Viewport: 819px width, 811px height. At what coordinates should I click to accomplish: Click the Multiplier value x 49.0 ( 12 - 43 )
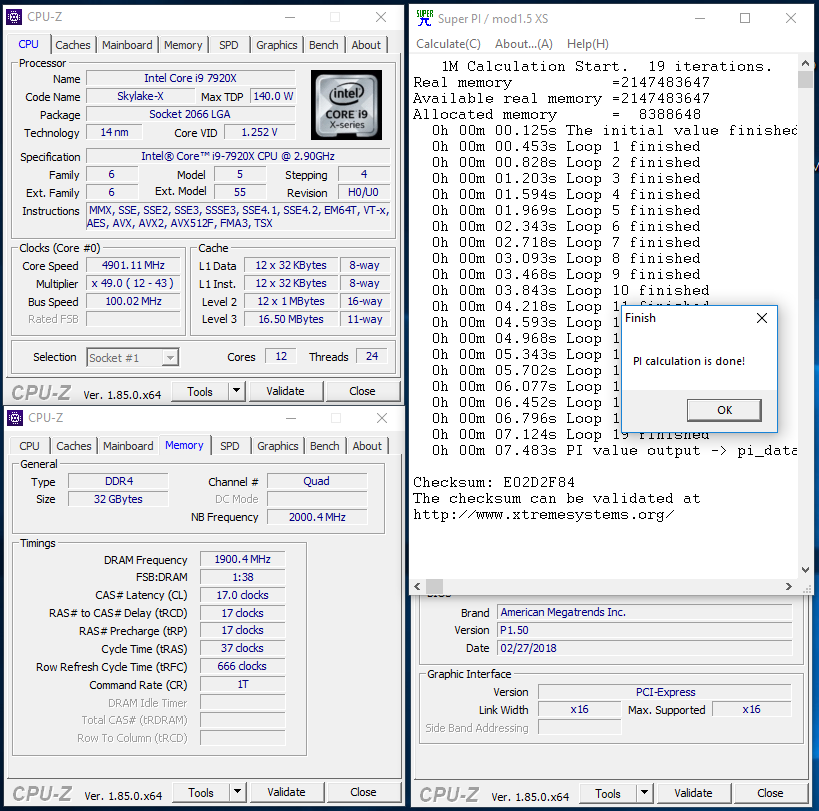click(133, 284)
